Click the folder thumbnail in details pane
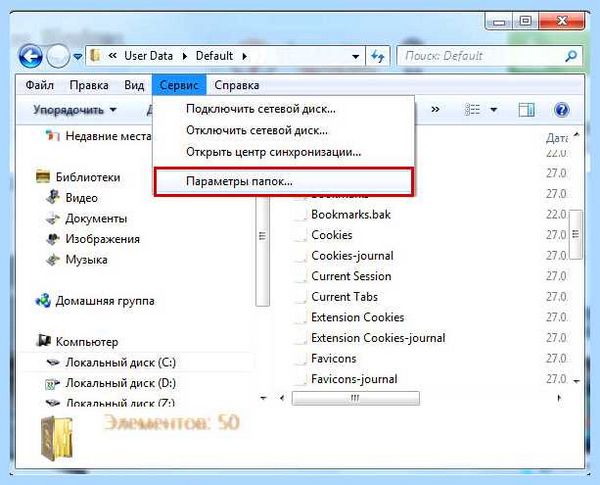Viewport: 600px width, 485px height. [x=57, y=438]
